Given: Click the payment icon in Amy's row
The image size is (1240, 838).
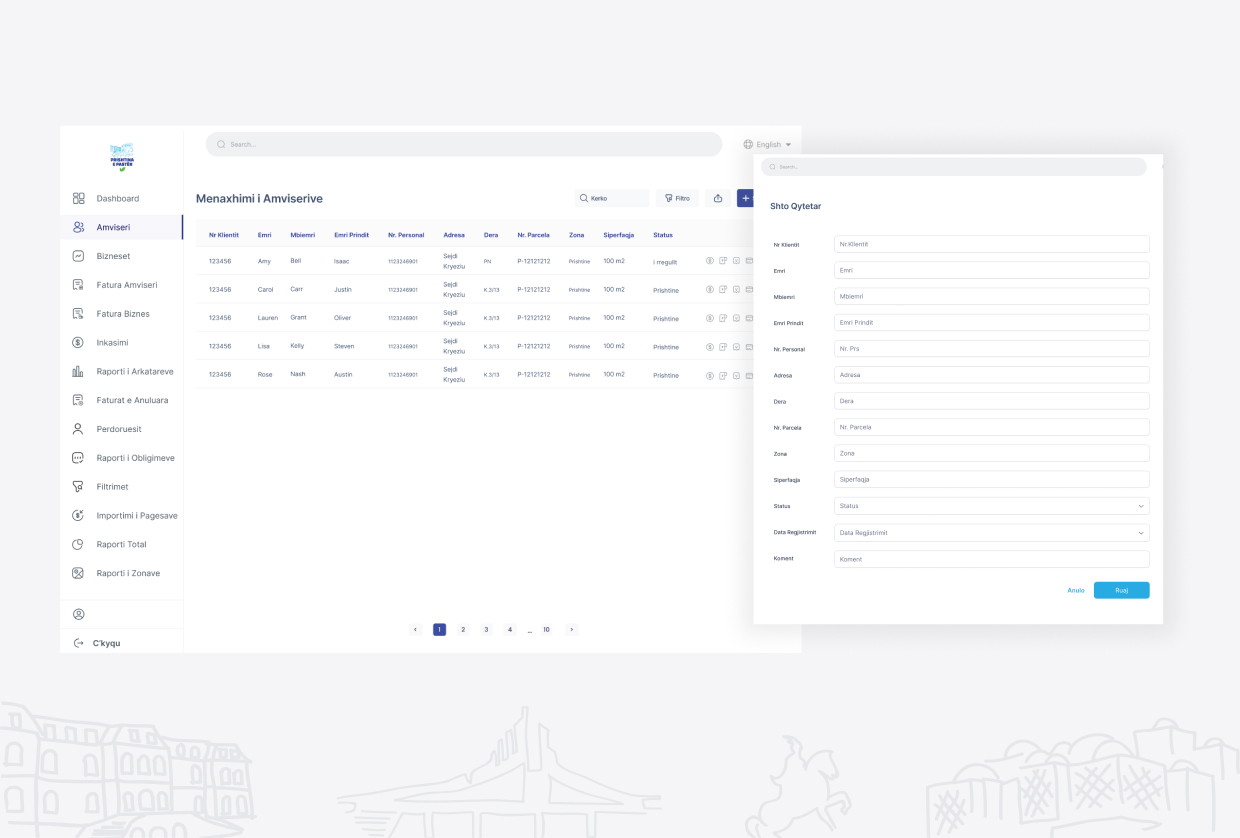Looking at the screenshot, I should [x=709, y=261].
